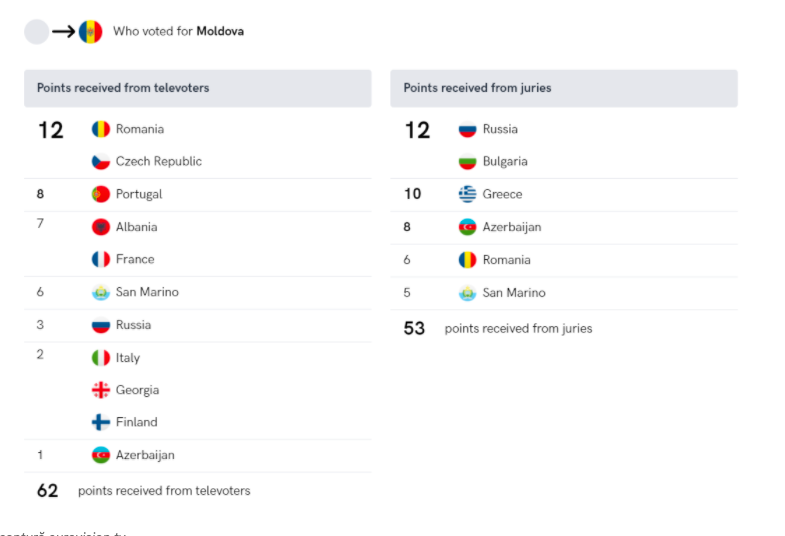This screenshot has height=536, width=785.
Task: Click the Points received from juries header
Action: click(564, 88)
